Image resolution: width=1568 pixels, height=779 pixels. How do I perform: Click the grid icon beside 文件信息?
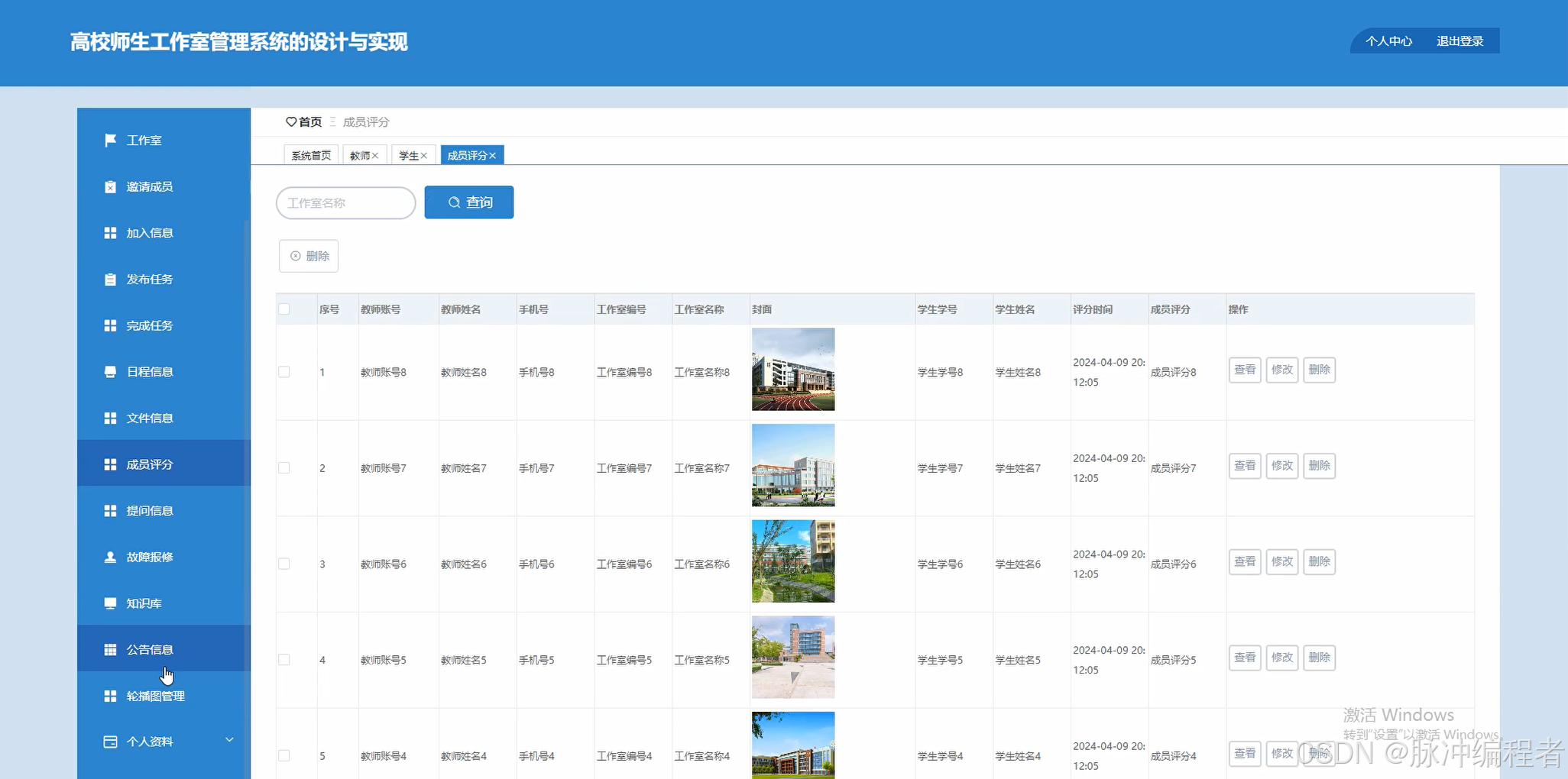coord(110,419)
